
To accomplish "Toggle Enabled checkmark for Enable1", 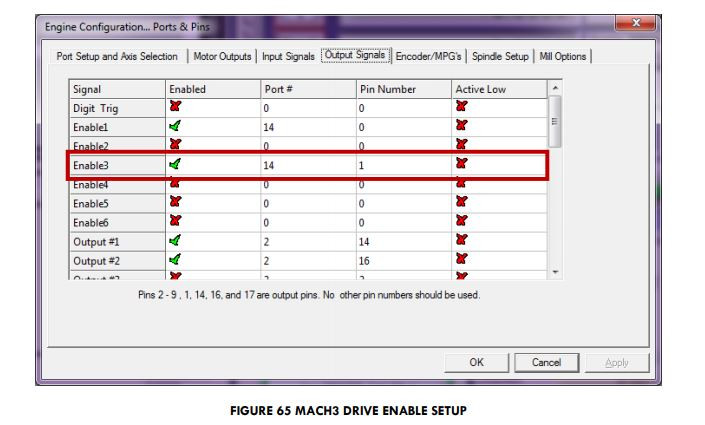I will coord(175,125).
